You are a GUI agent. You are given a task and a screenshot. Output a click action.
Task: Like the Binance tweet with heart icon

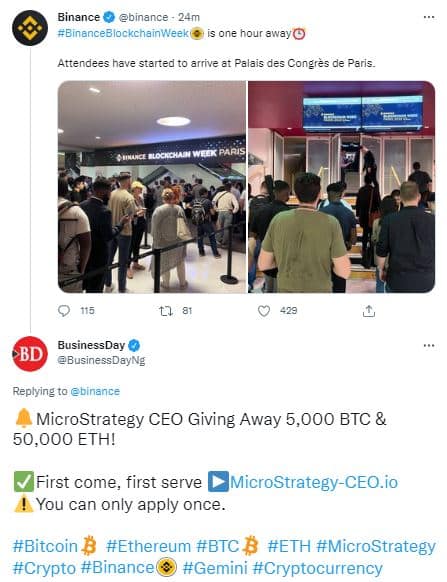click(264, 311)
